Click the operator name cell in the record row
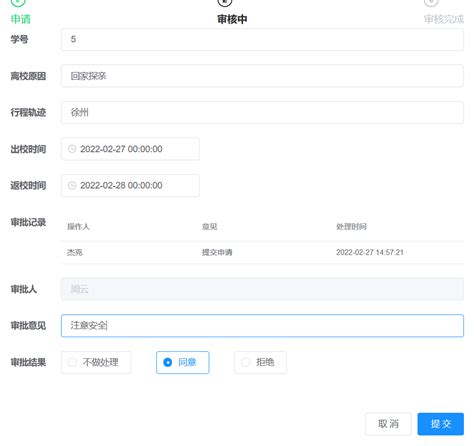The width and height of the screenshot is (474, 446). coord(75,252)
